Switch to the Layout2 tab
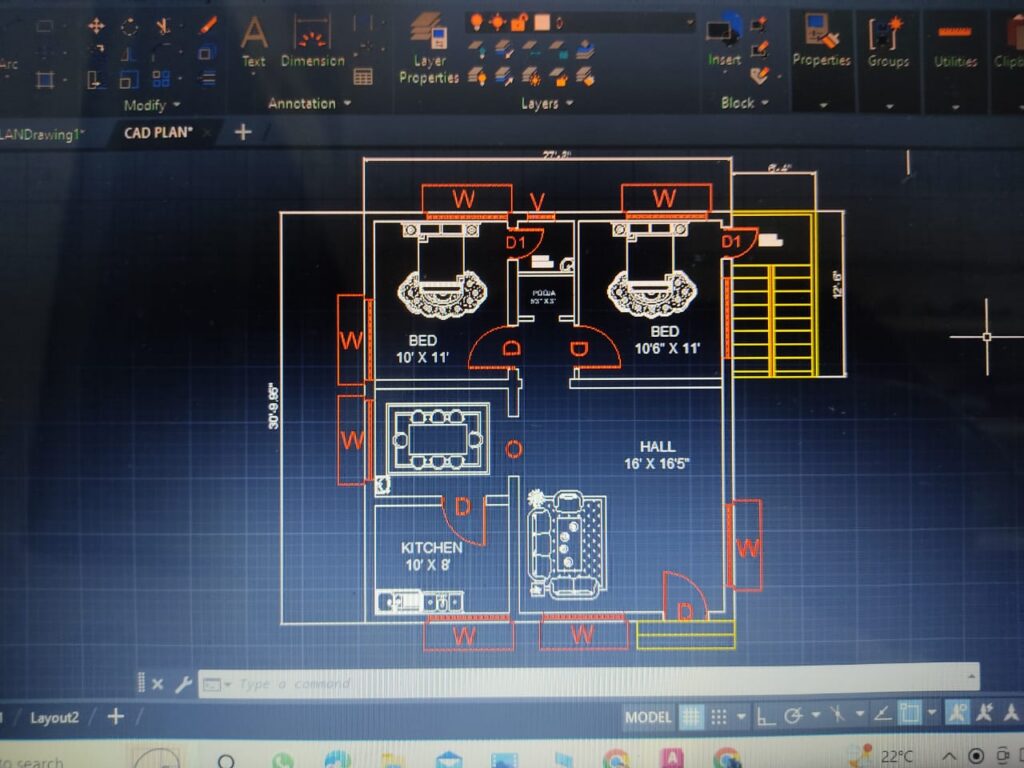 [54, 718]
